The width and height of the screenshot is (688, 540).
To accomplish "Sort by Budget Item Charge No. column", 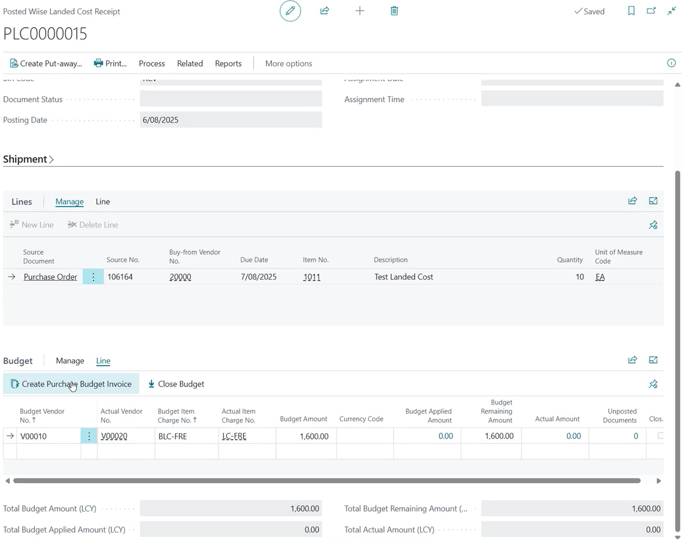I will click(x=177, y=415).
